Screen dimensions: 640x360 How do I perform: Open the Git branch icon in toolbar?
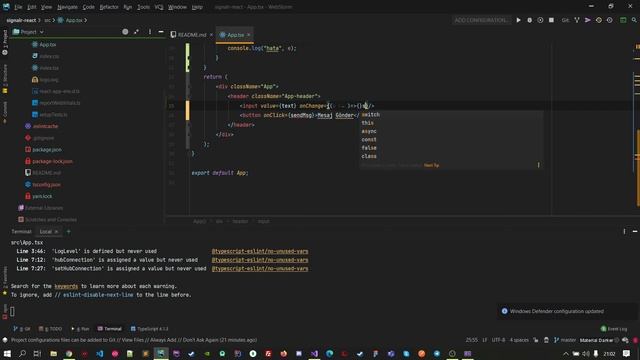577,20
